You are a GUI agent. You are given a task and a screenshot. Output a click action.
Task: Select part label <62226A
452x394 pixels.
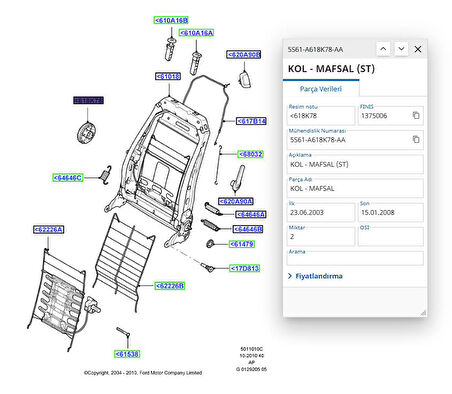click(49, 229)
